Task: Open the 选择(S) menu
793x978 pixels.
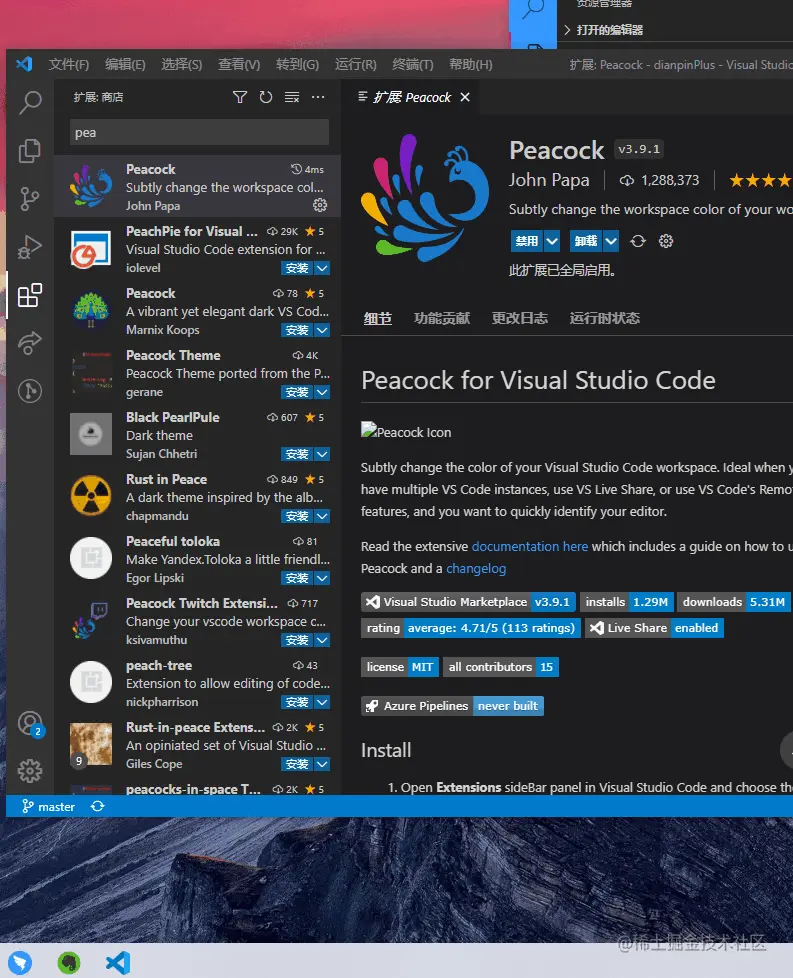Action: (182, 65)
